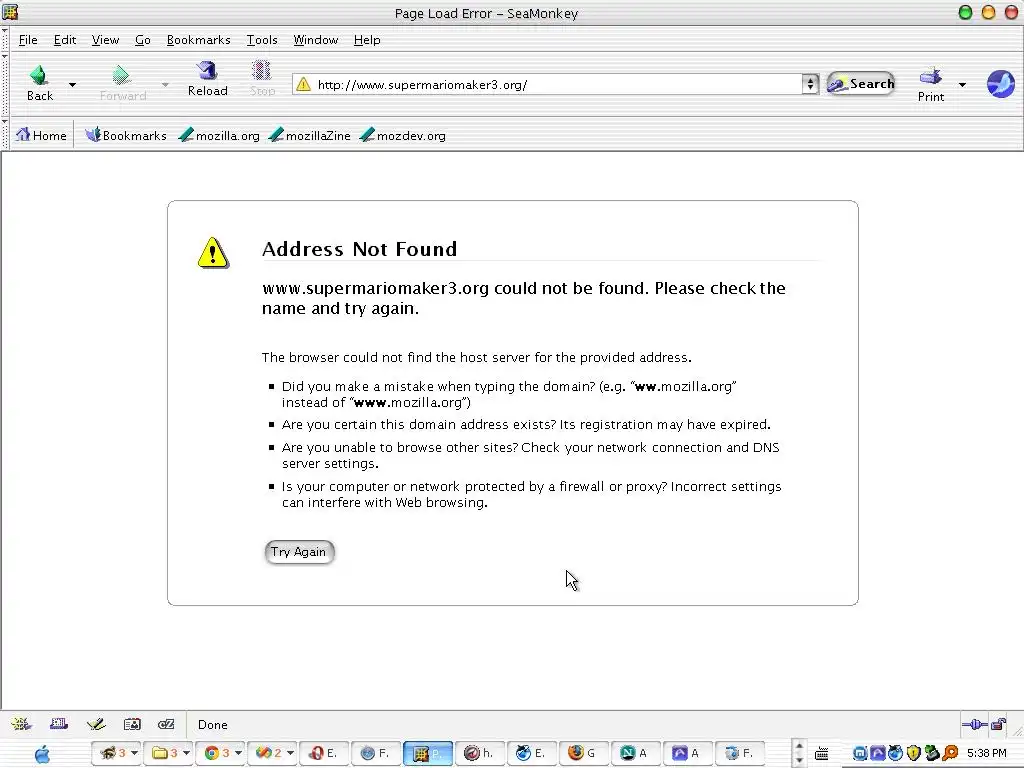
Task: Open the 'h.' taskbar button
Action: pos(480,753)
